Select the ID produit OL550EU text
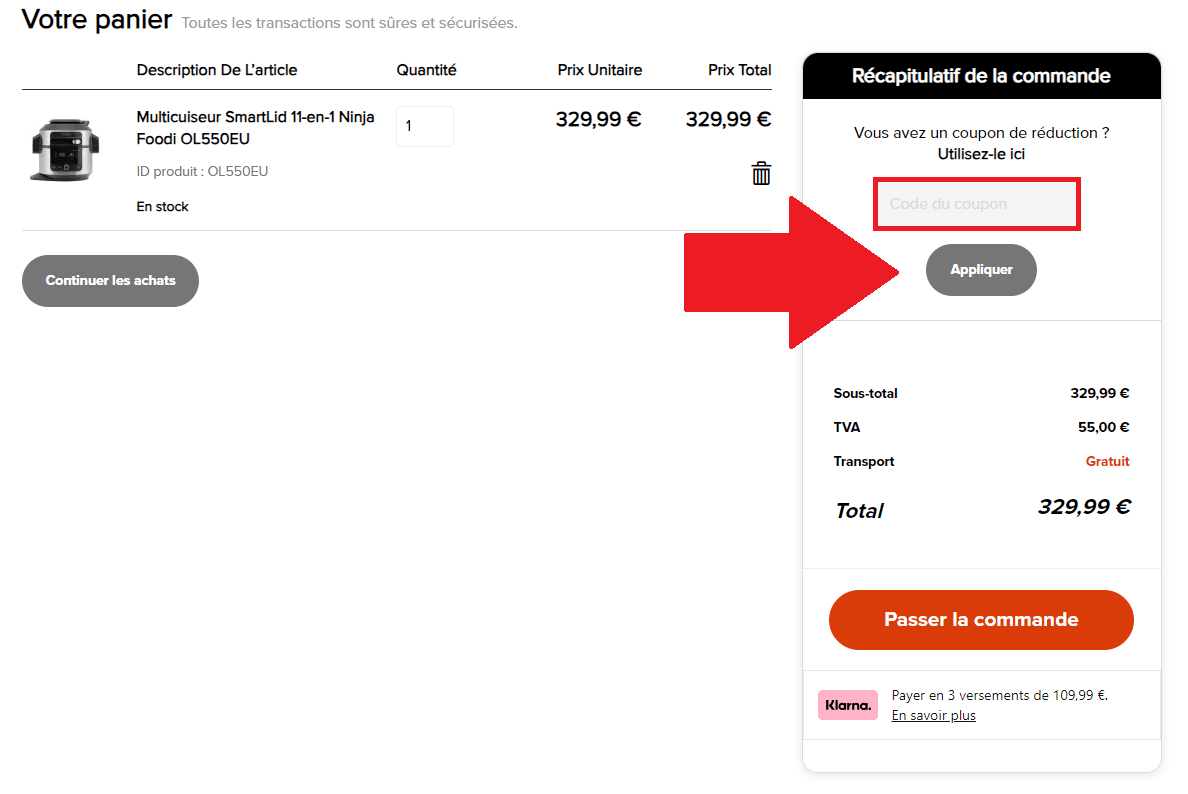 202,171
